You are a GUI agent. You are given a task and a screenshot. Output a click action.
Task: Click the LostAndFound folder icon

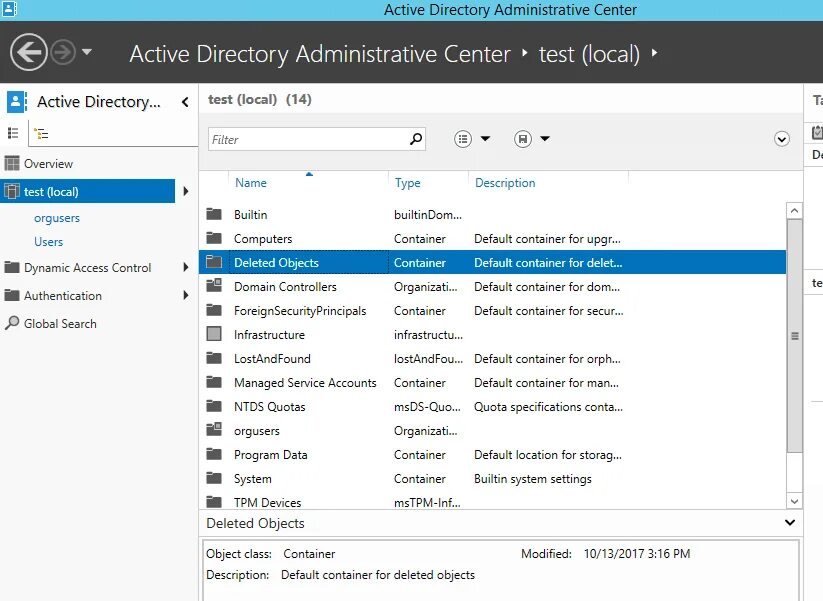214,359
